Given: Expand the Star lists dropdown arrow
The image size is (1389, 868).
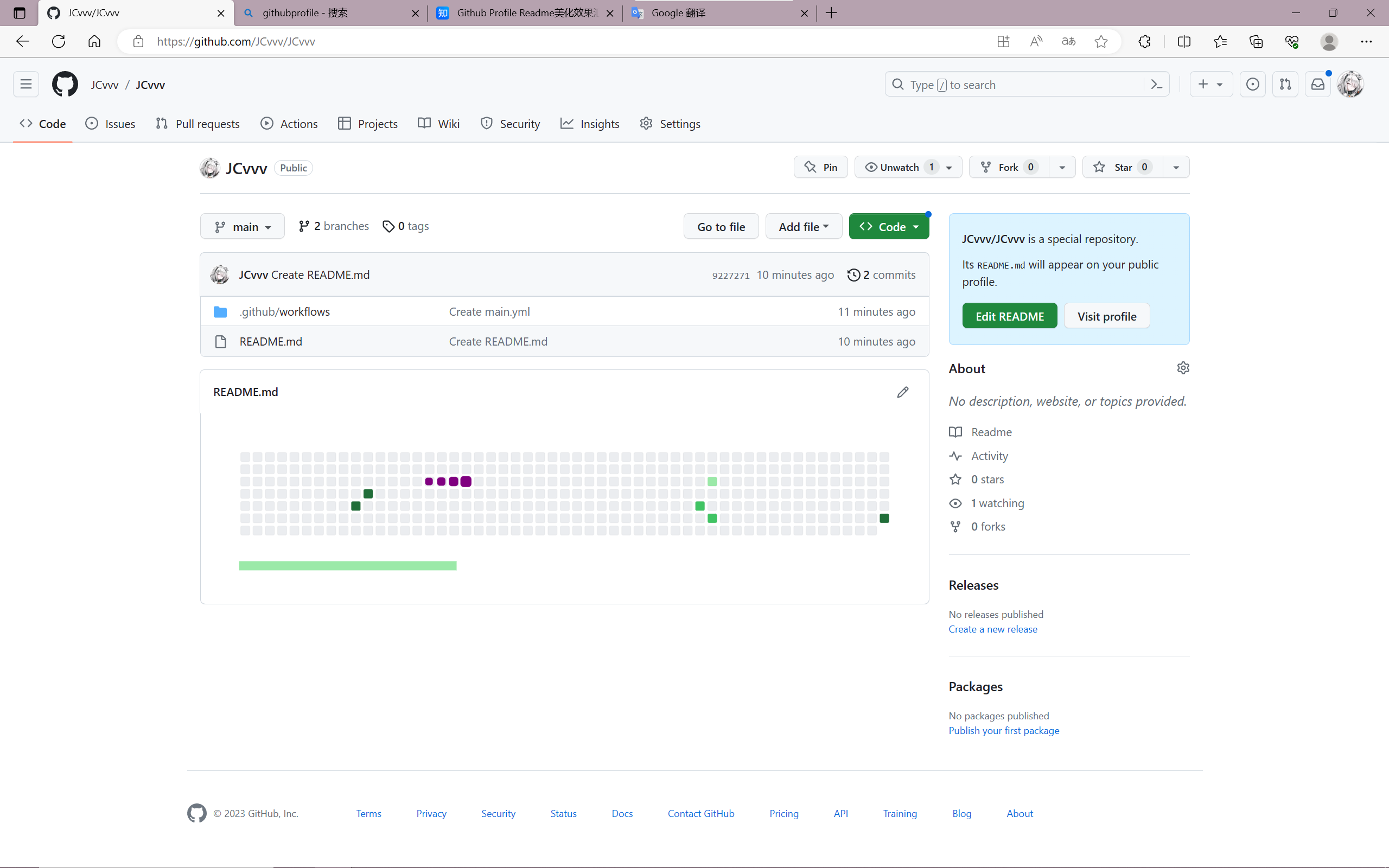Looking at the screenshot, I should (1176, 167).
